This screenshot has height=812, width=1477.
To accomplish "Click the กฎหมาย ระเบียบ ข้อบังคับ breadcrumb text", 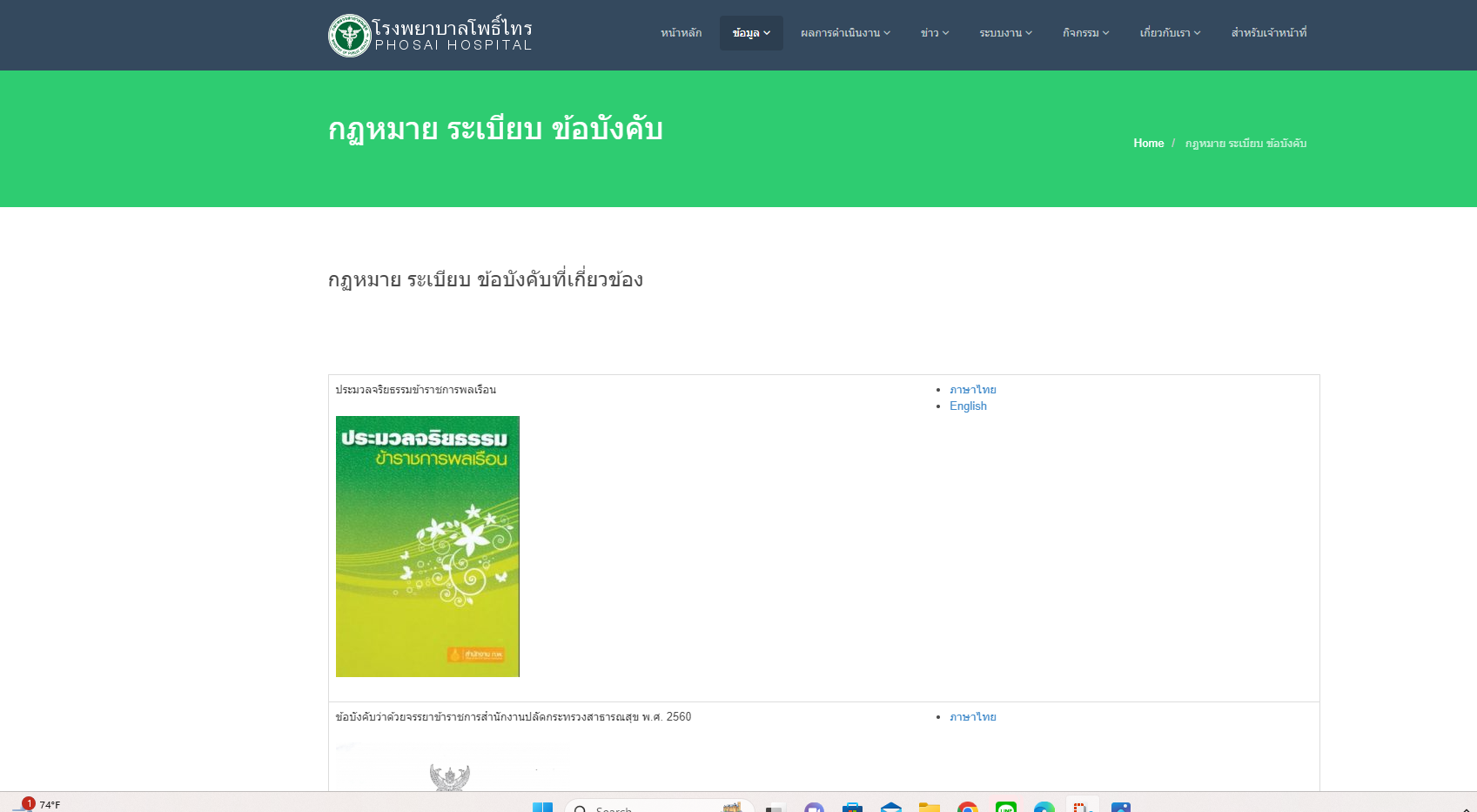I will click(x=1245, y=144).
